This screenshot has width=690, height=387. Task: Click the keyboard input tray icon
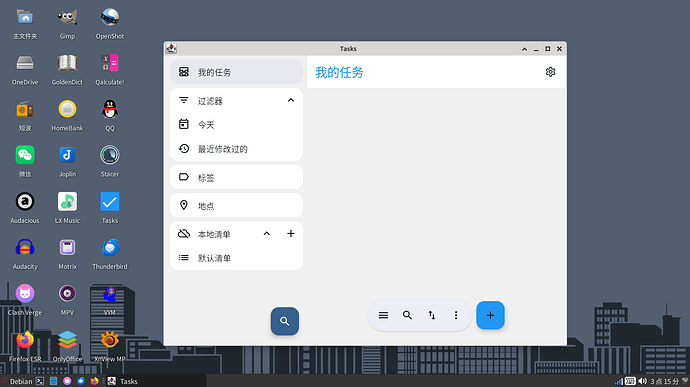(x=630, y=381)
